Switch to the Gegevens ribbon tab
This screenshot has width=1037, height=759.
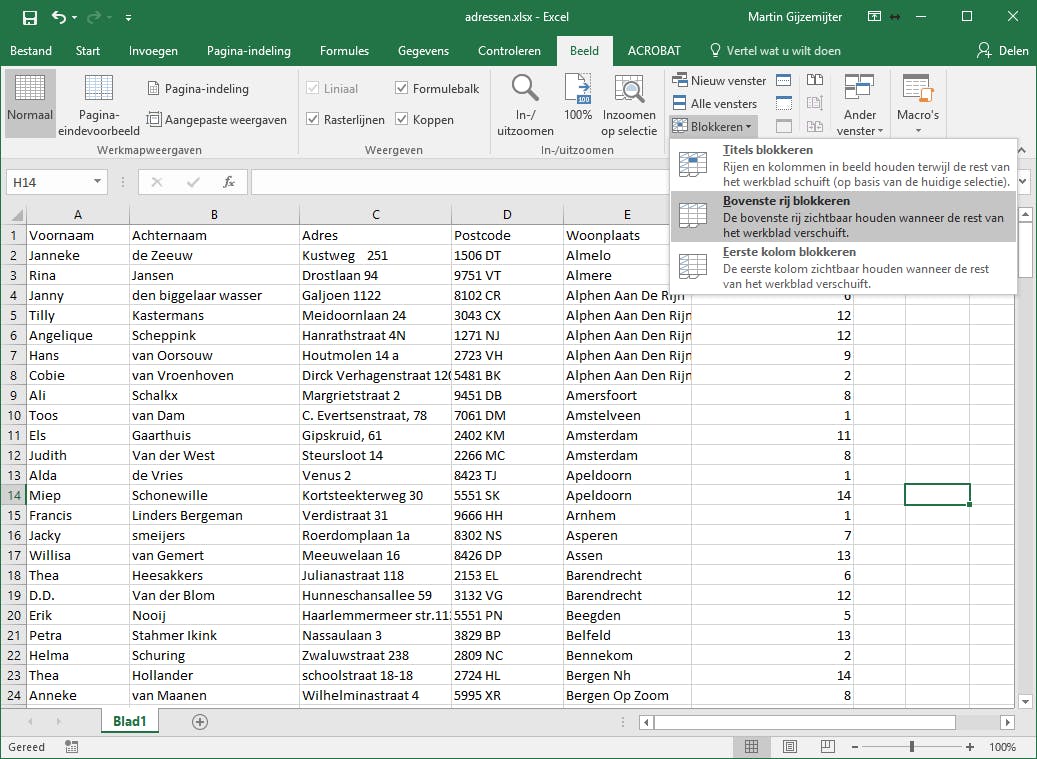coord(423,51)
